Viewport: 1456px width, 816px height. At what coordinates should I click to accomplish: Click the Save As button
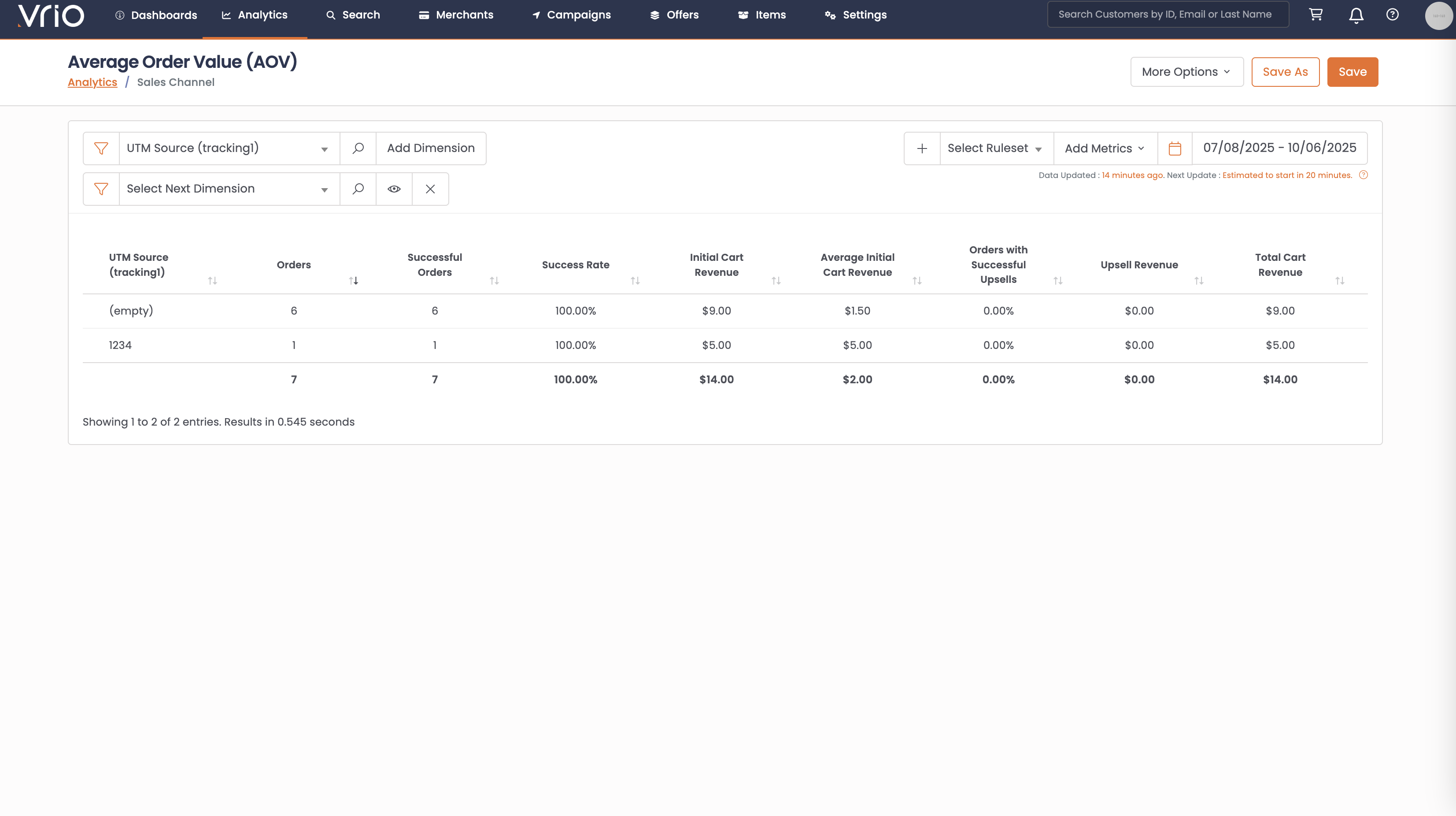(1285, 72)
